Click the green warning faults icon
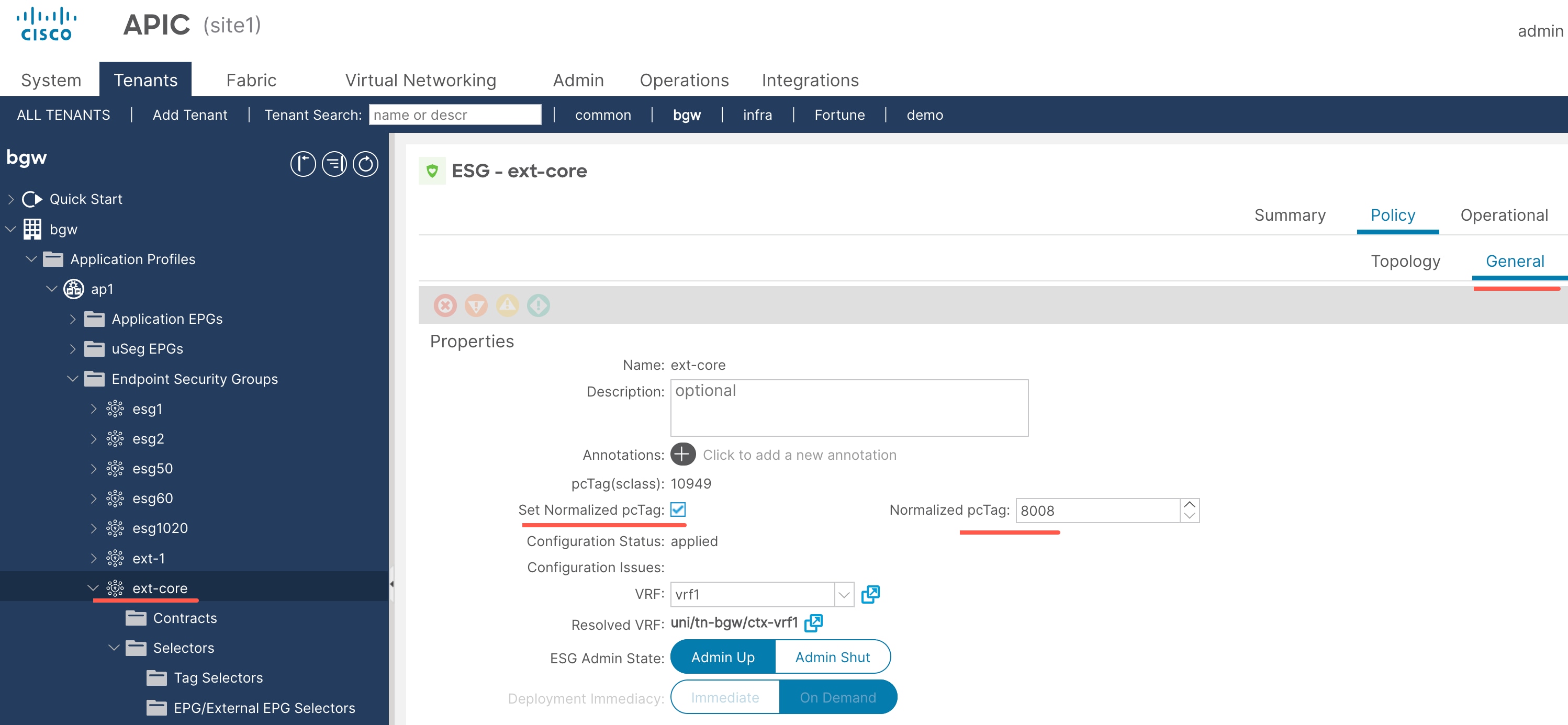The image size is (1568, 725). (538, 305)
